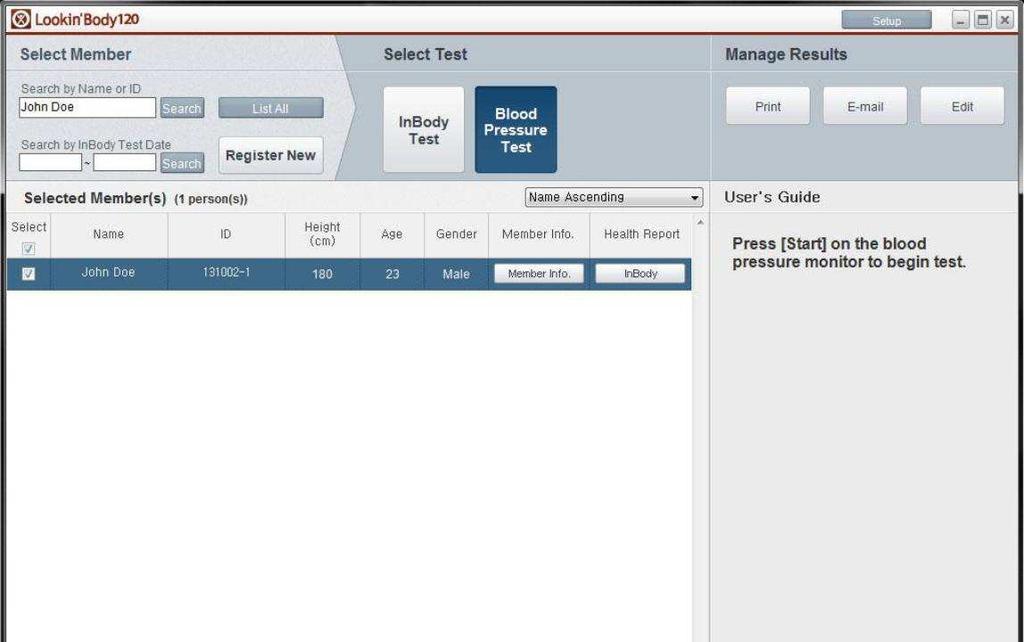
Task: Open the Name Ascending sort dropdown
Action: pos(614,197)
